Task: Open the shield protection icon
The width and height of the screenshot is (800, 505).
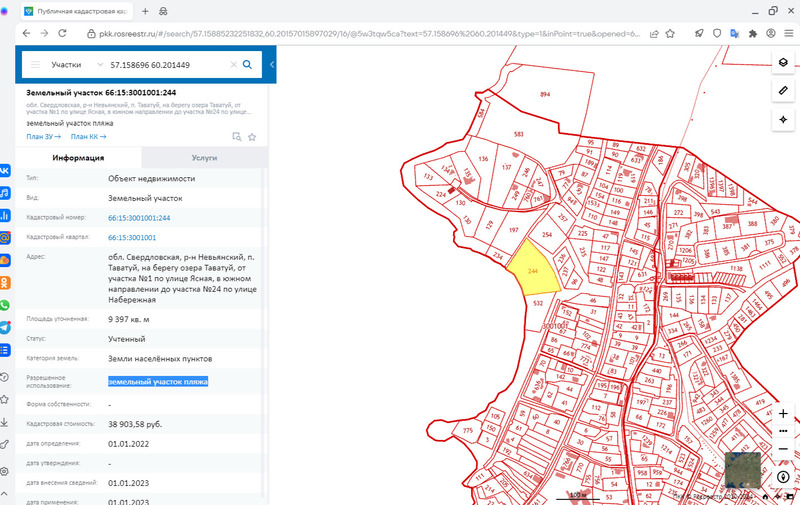Action: [717, 33]
